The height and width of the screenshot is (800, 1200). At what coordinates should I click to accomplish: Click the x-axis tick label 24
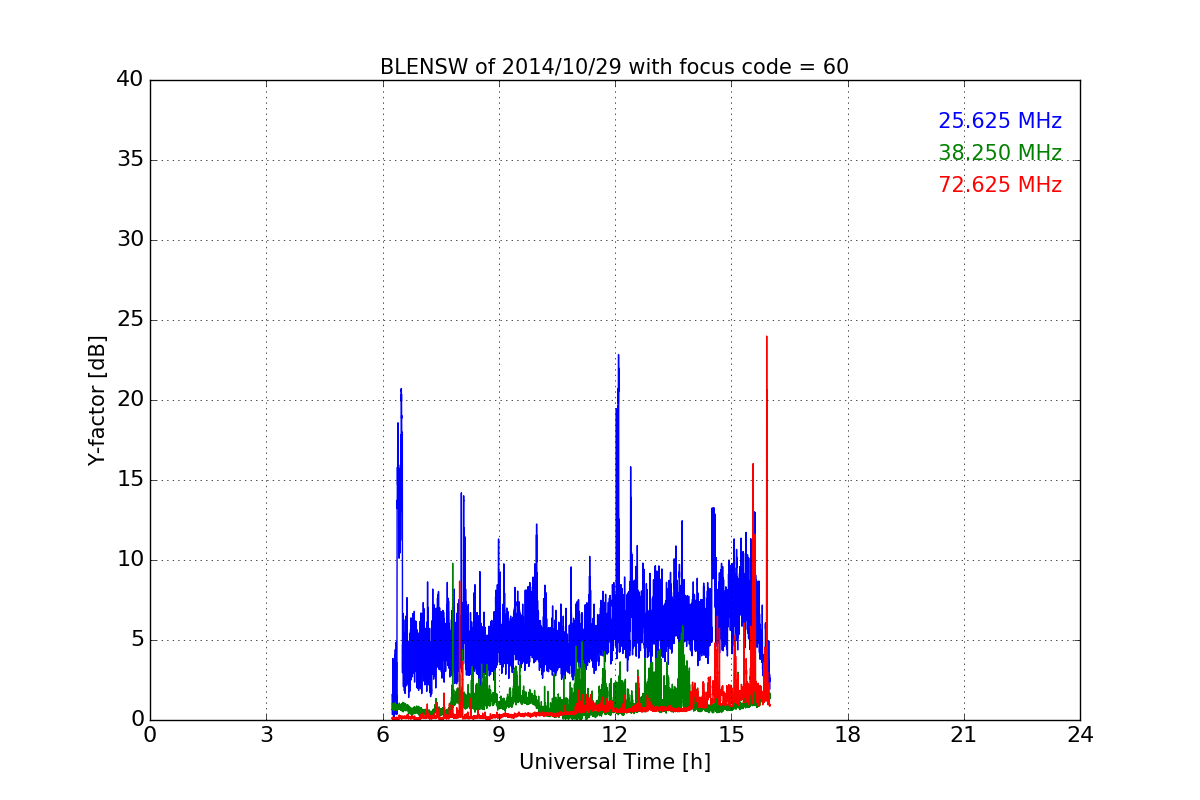[x=1080, y=735]
